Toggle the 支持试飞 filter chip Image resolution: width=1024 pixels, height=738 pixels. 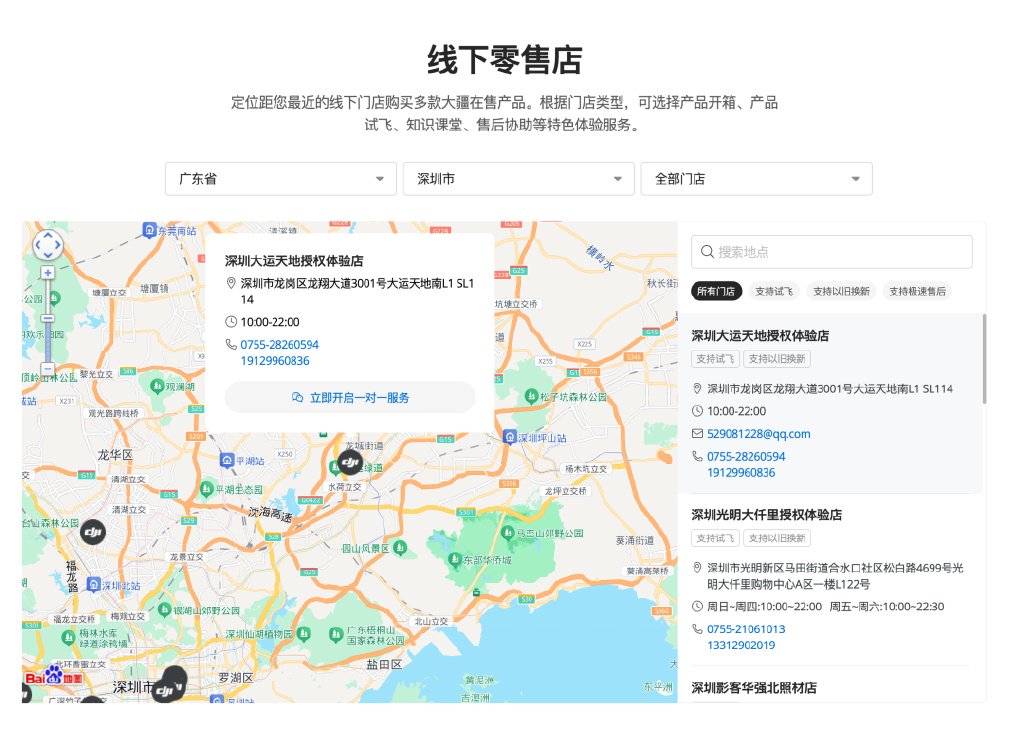coord(774,291)
